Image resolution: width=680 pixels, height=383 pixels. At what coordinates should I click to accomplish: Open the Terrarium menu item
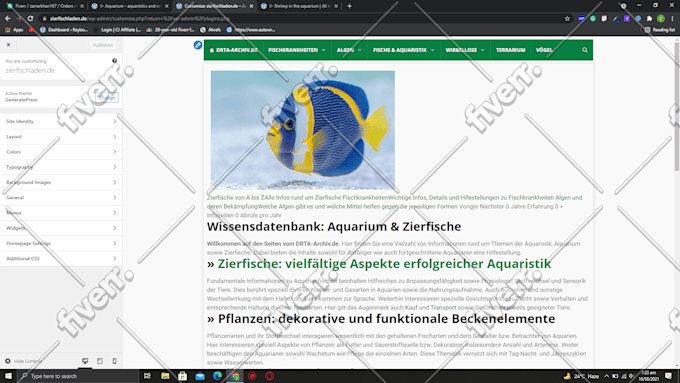(x=510, y=50)
